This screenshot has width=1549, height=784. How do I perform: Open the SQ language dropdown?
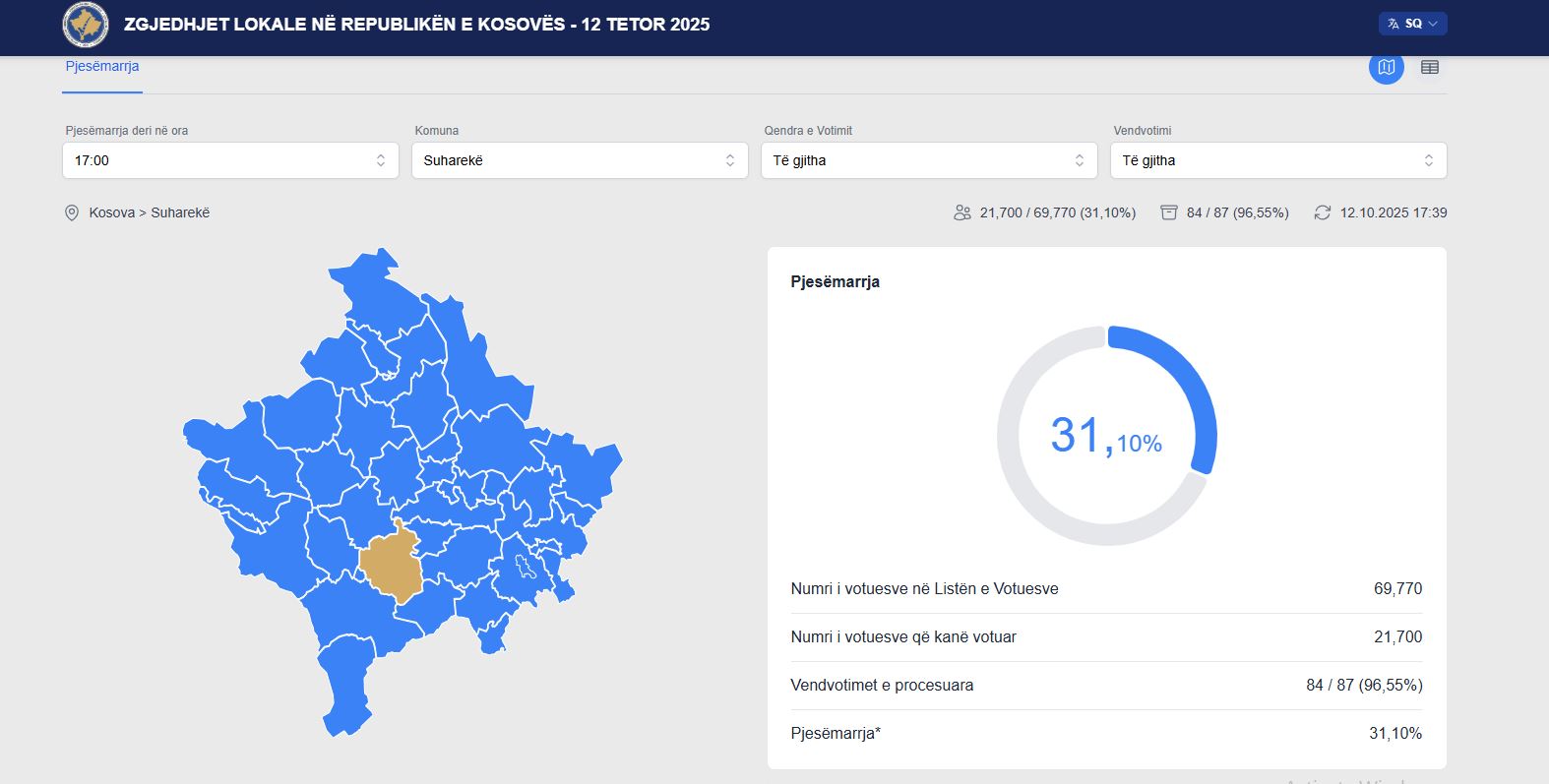[1413, 24]
